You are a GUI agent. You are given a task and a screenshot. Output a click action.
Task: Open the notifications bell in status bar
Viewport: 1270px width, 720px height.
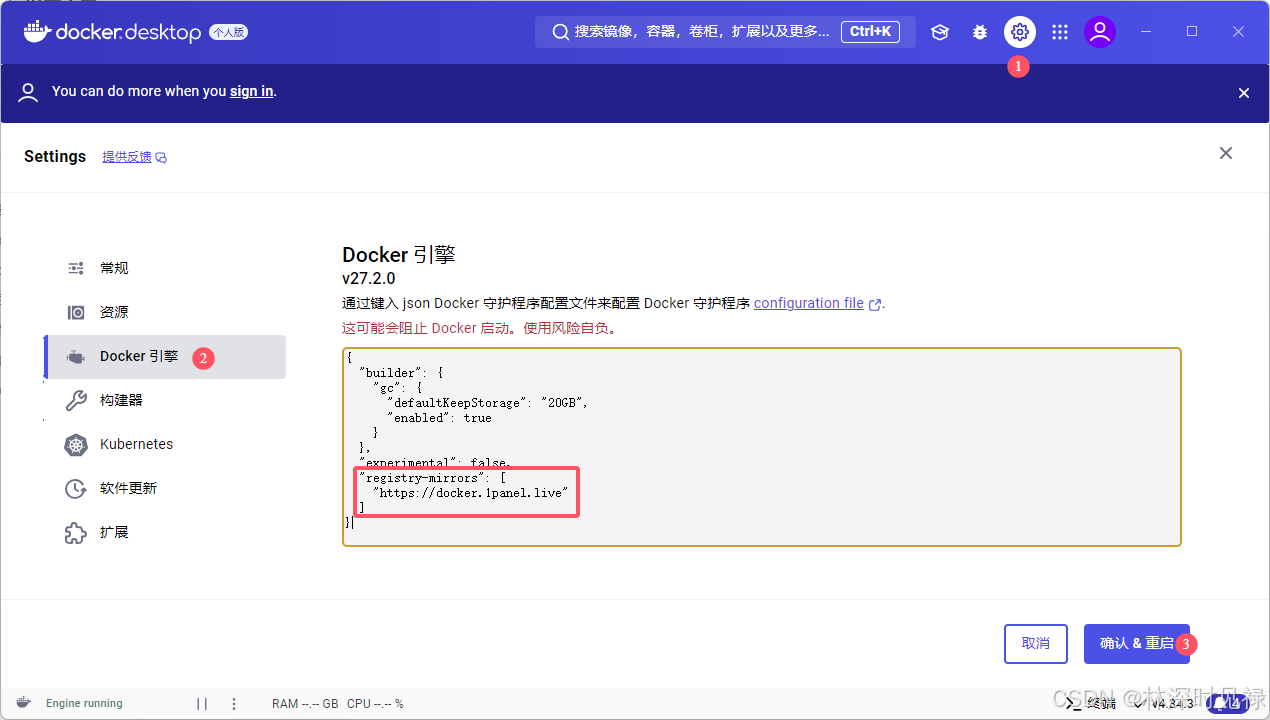1228,703
